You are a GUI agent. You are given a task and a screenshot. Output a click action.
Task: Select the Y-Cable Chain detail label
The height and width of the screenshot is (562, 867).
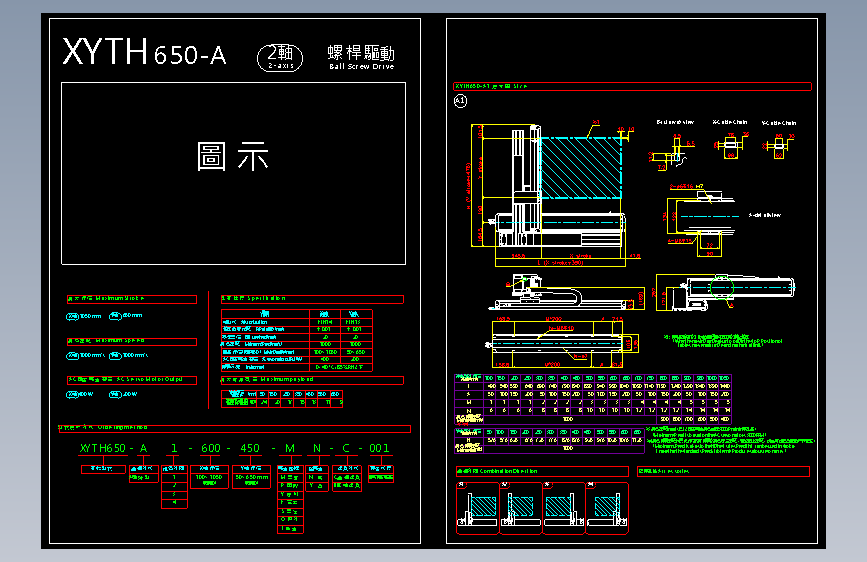pos(779,123)
